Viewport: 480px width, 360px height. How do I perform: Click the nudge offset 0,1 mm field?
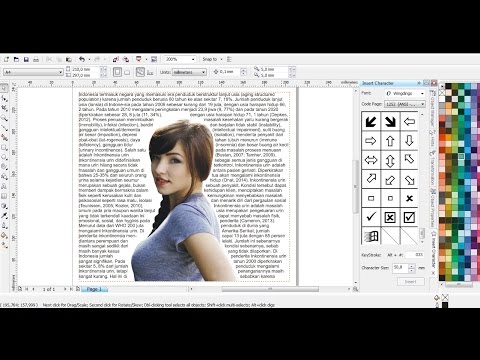pos(230,72)
